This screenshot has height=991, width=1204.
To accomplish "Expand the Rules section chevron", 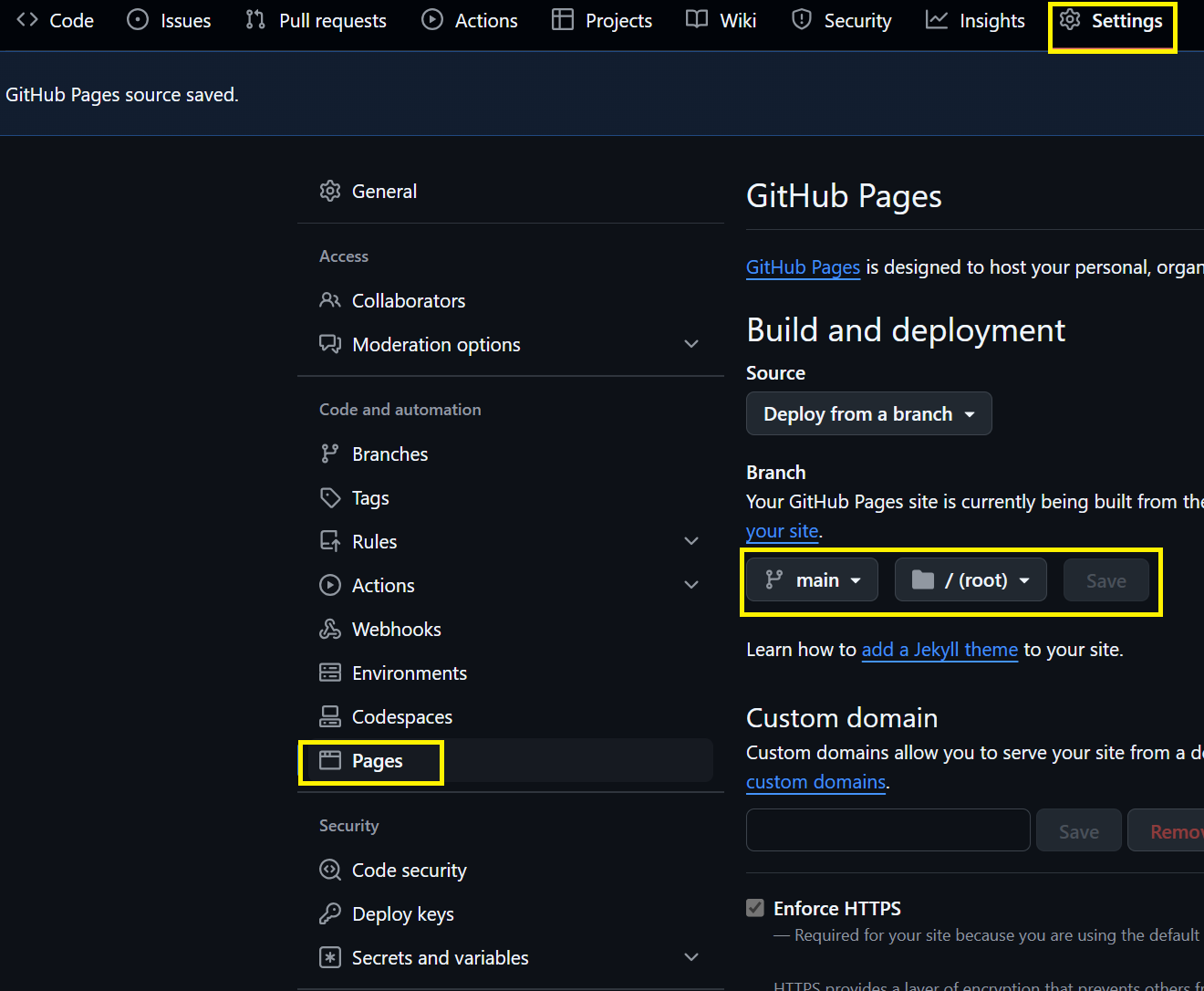I will 691,541.
